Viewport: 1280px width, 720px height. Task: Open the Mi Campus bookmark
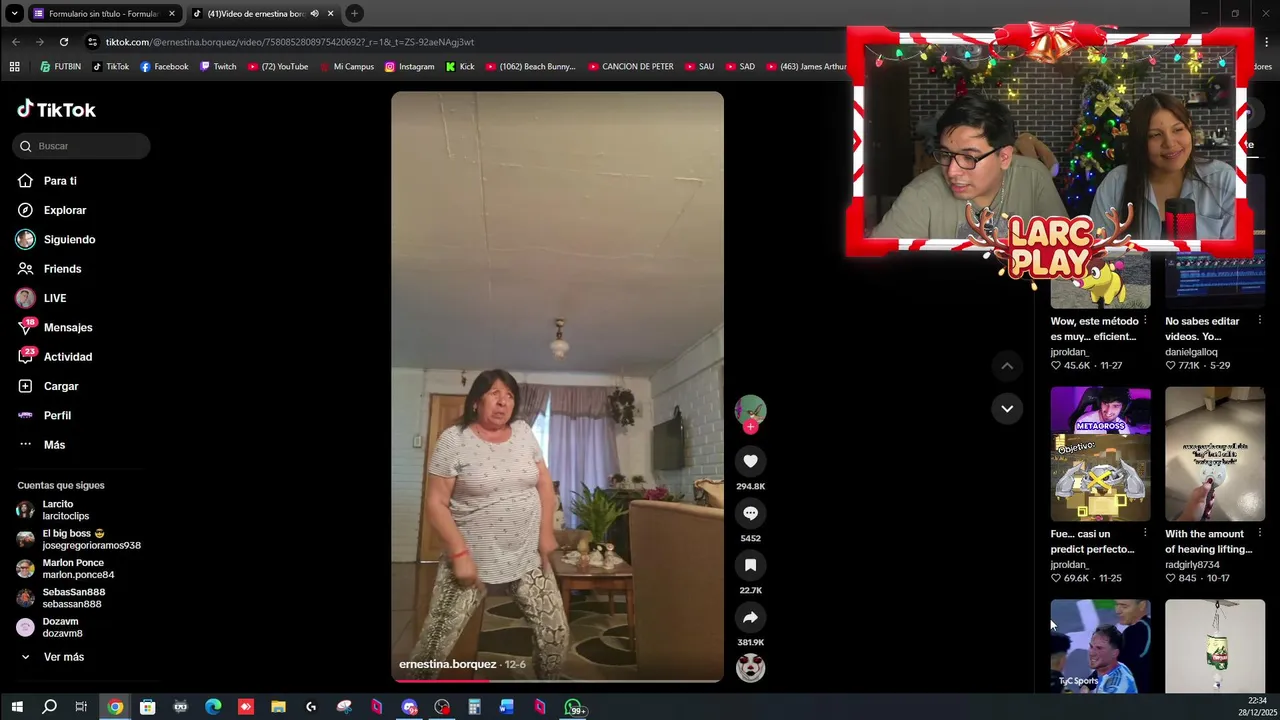tap(346, 67)
